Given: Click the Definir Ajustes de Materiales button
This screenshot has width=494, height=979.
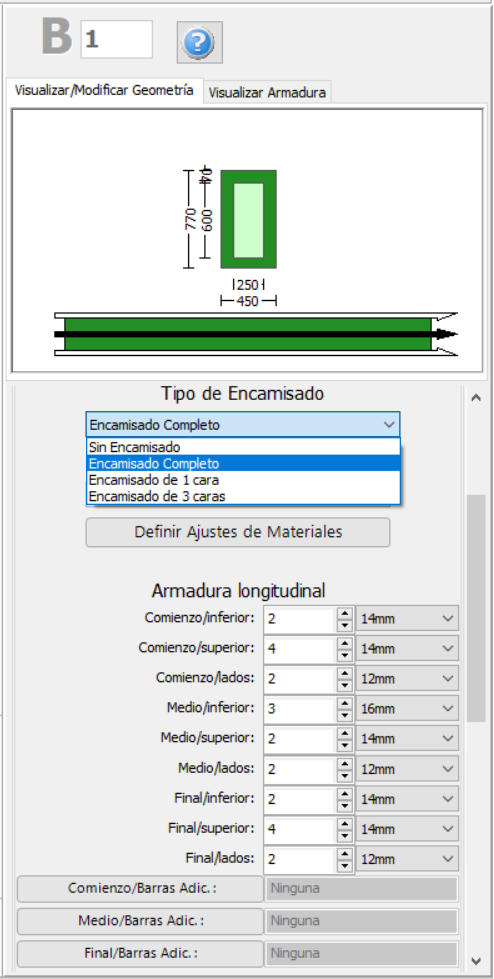Looking at the screenshot, I should (x=238, y=533).
